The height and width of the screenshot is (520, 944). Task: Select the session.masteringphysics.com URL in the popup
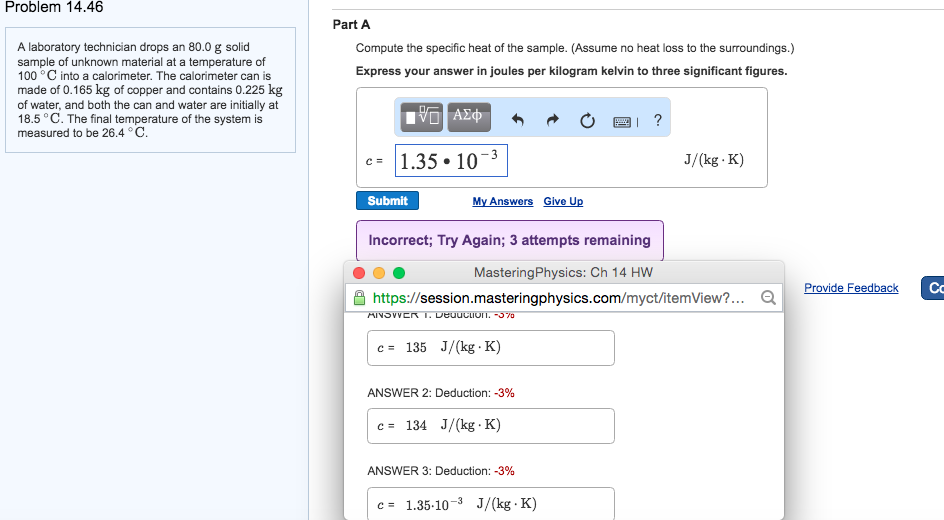[x=558, y=298]
